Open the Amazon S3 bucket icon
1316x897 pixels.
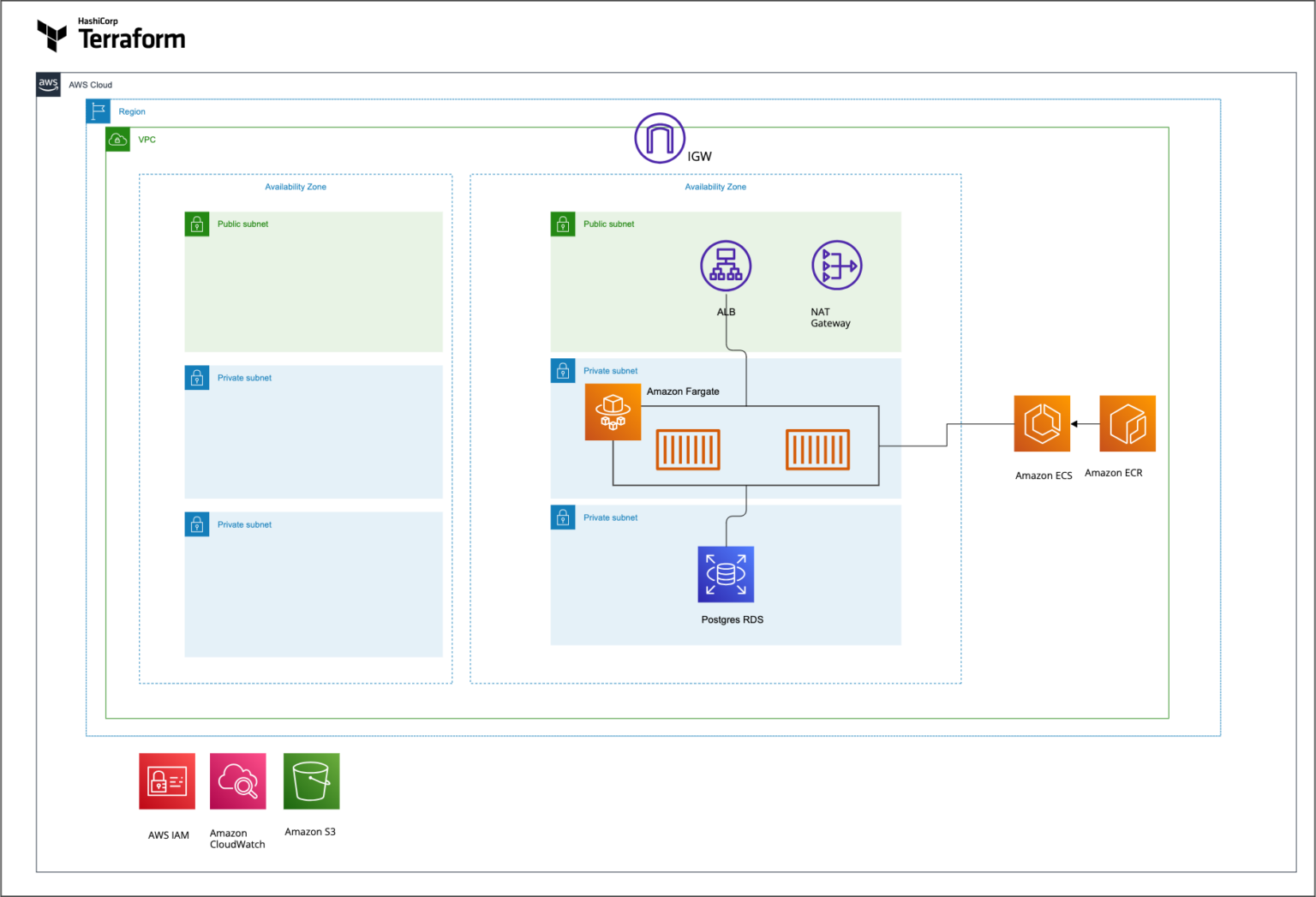click(311, 780)
